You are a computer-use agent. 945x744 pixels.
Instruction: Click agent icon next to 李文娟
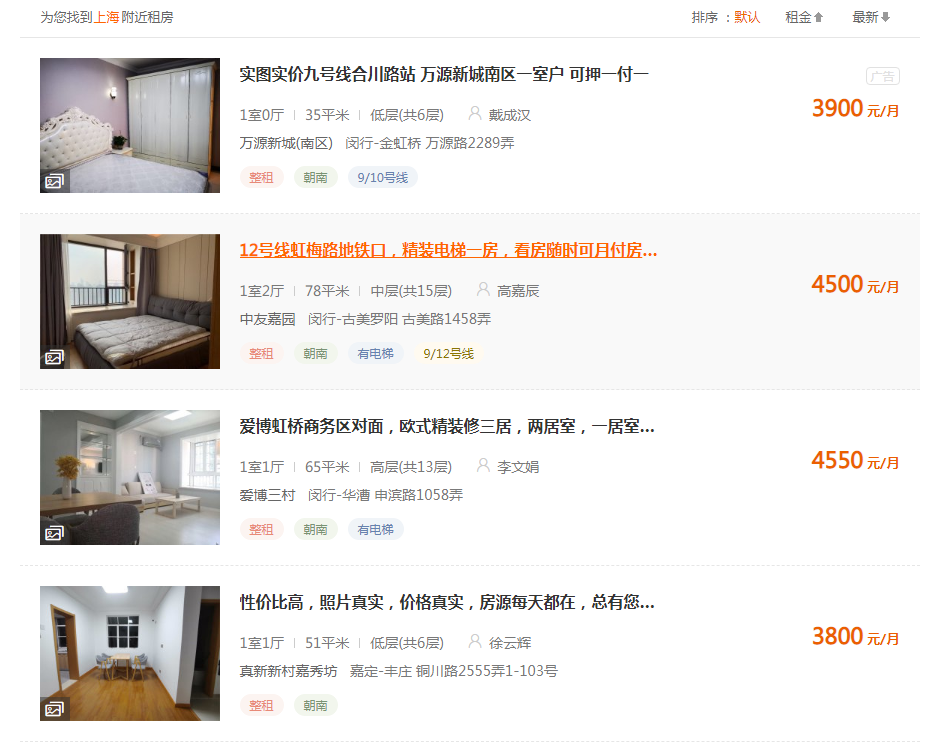483,465
